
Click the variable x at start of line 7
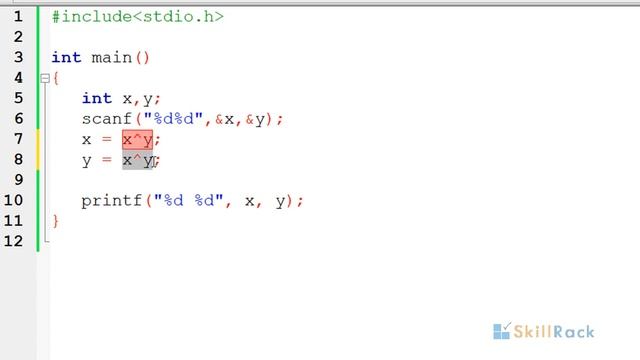[x=87, y=140]
